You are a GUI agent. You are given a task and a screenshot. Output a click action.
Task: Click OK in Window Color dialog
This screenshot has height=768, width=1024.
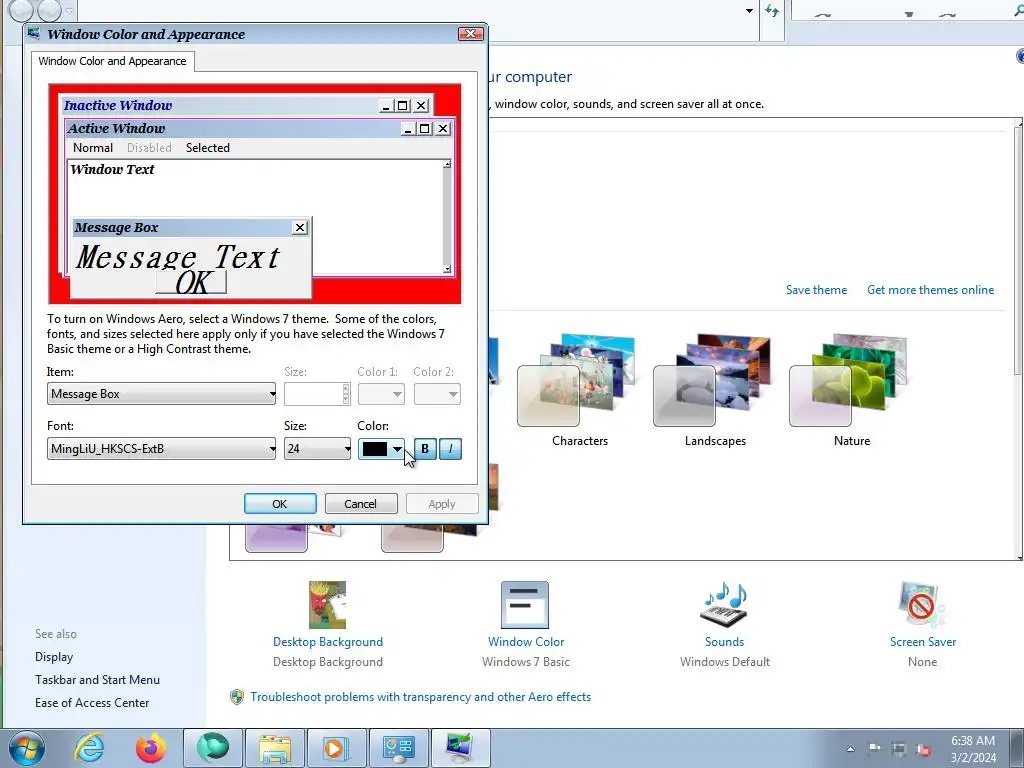280,504
